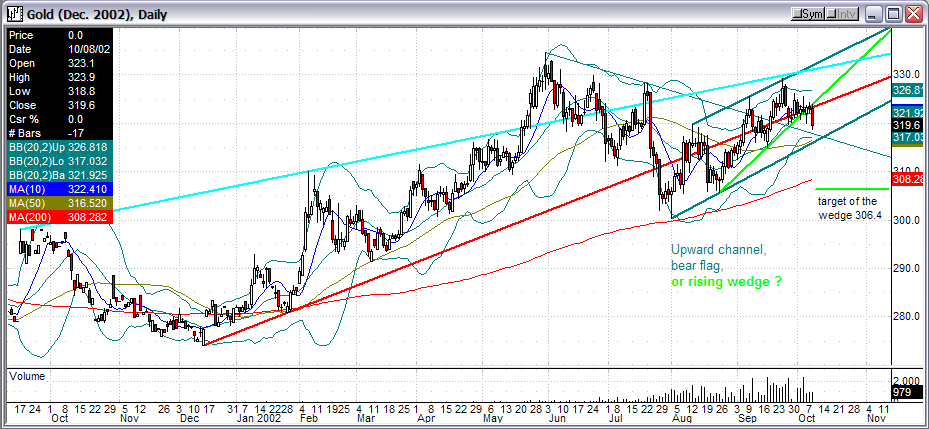Click the red 308.28 price axis marker
929x429 pixels.
coord(907,179)
